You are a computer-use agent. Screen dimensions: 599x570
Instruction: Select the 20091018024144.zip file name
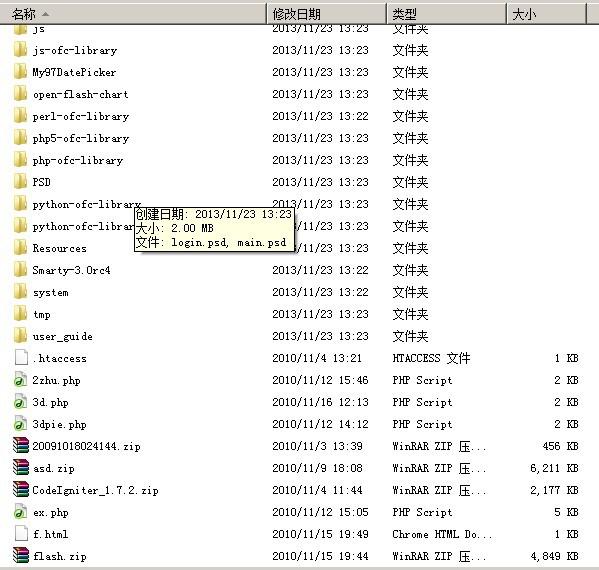[x=86, y=446]
